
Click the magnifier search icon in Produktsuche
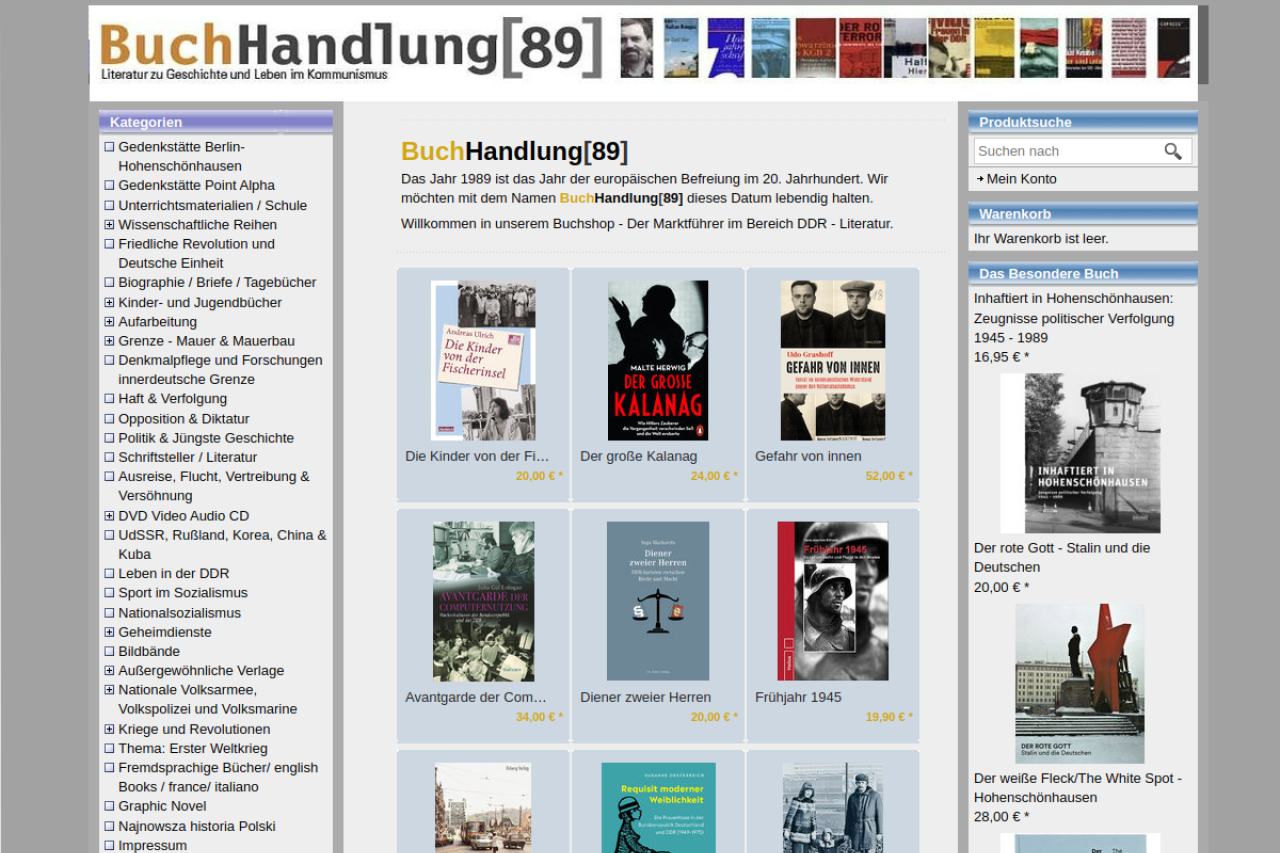click(1173, 151)
